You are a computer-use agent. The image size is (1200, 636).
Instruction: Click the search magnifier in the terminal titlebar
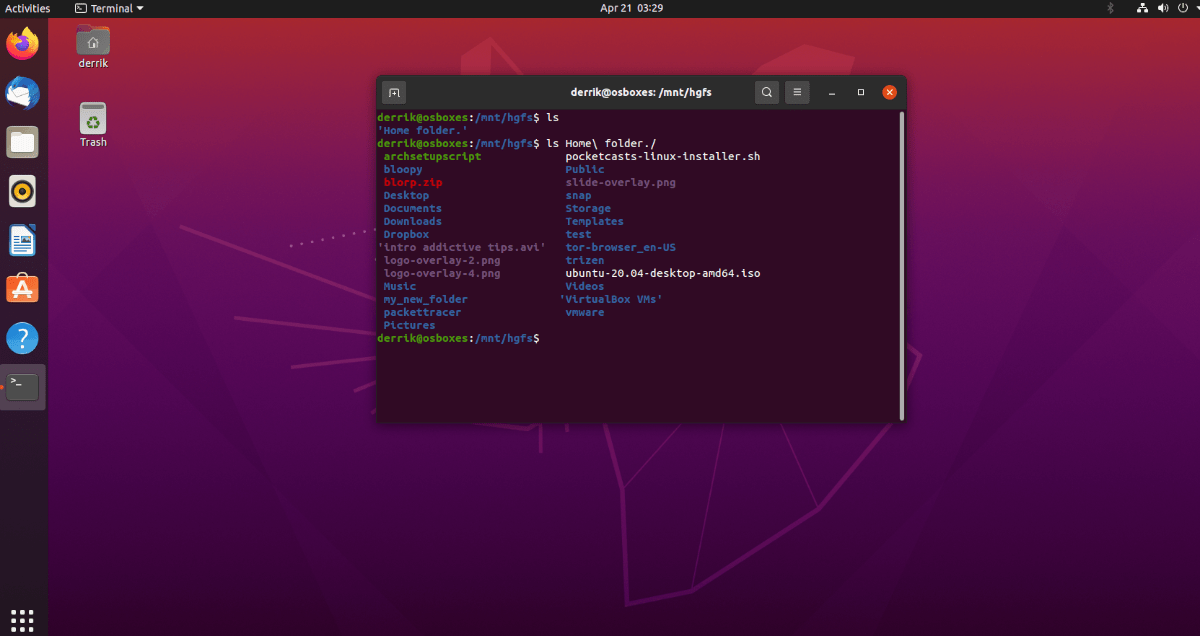coord(766,92)
